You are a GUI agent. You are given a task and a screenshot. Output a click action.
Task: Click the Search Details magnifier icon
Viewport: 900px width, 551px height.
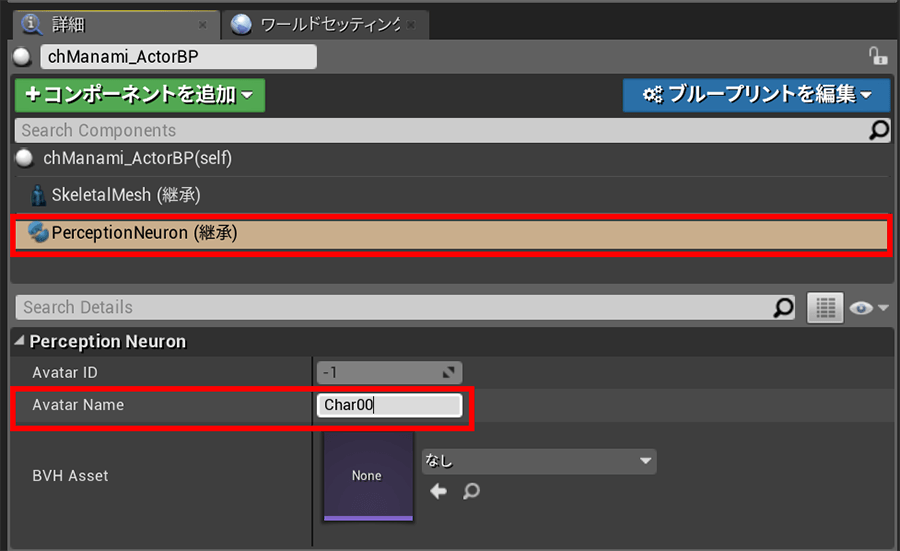[783, 308]
